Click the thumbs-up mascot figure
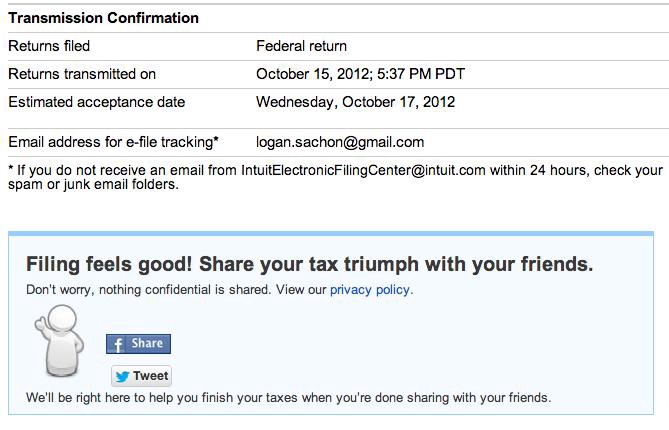The width and height of the screenshot is (669, 430). (59, 341)
